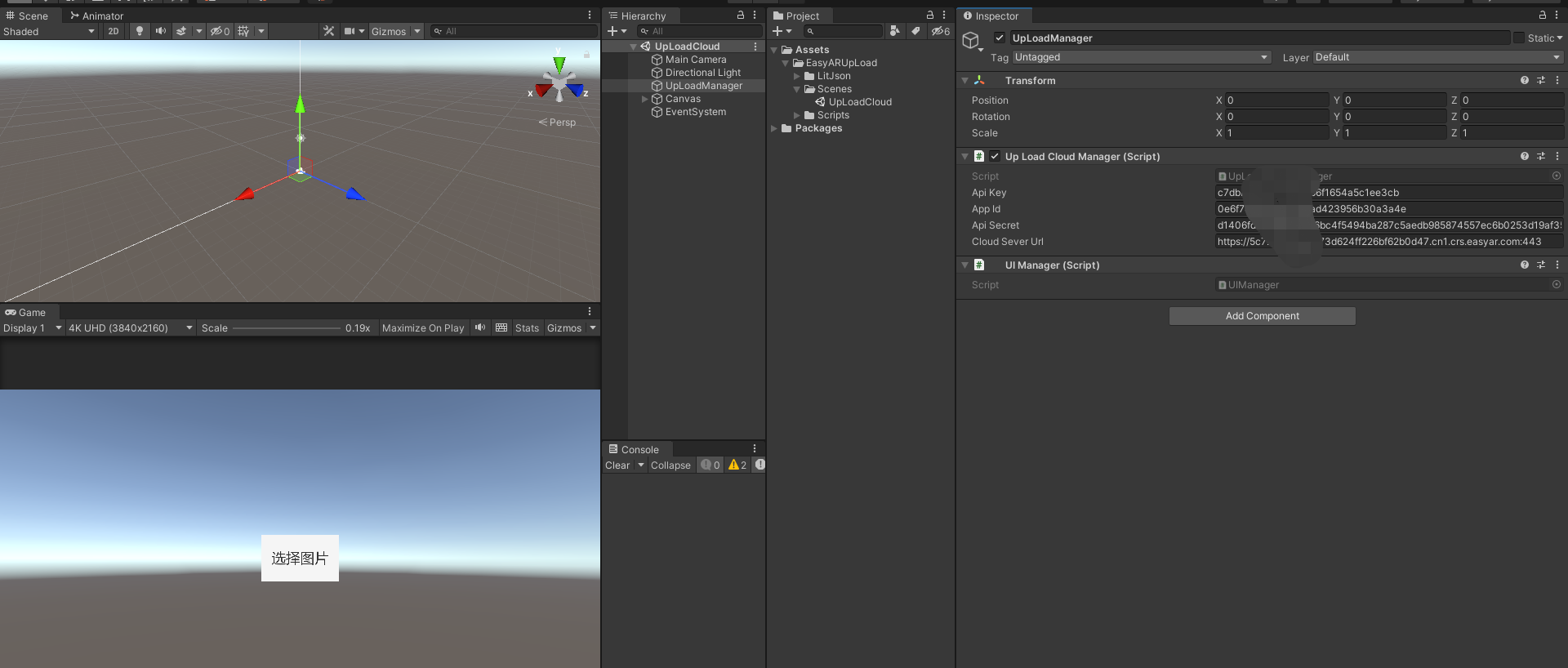
Task: Click object picker for UIManager script field
Action: click(x=1557, y=284)
